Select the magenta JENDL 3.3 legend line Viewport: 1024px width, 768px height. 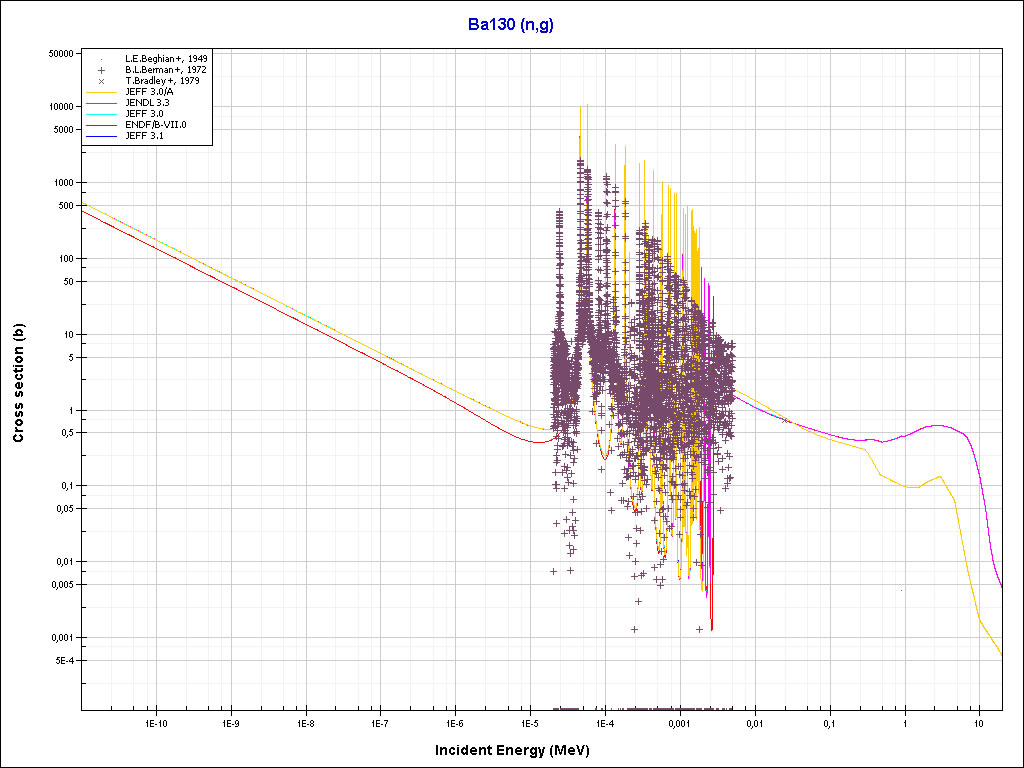pos(102,103)
